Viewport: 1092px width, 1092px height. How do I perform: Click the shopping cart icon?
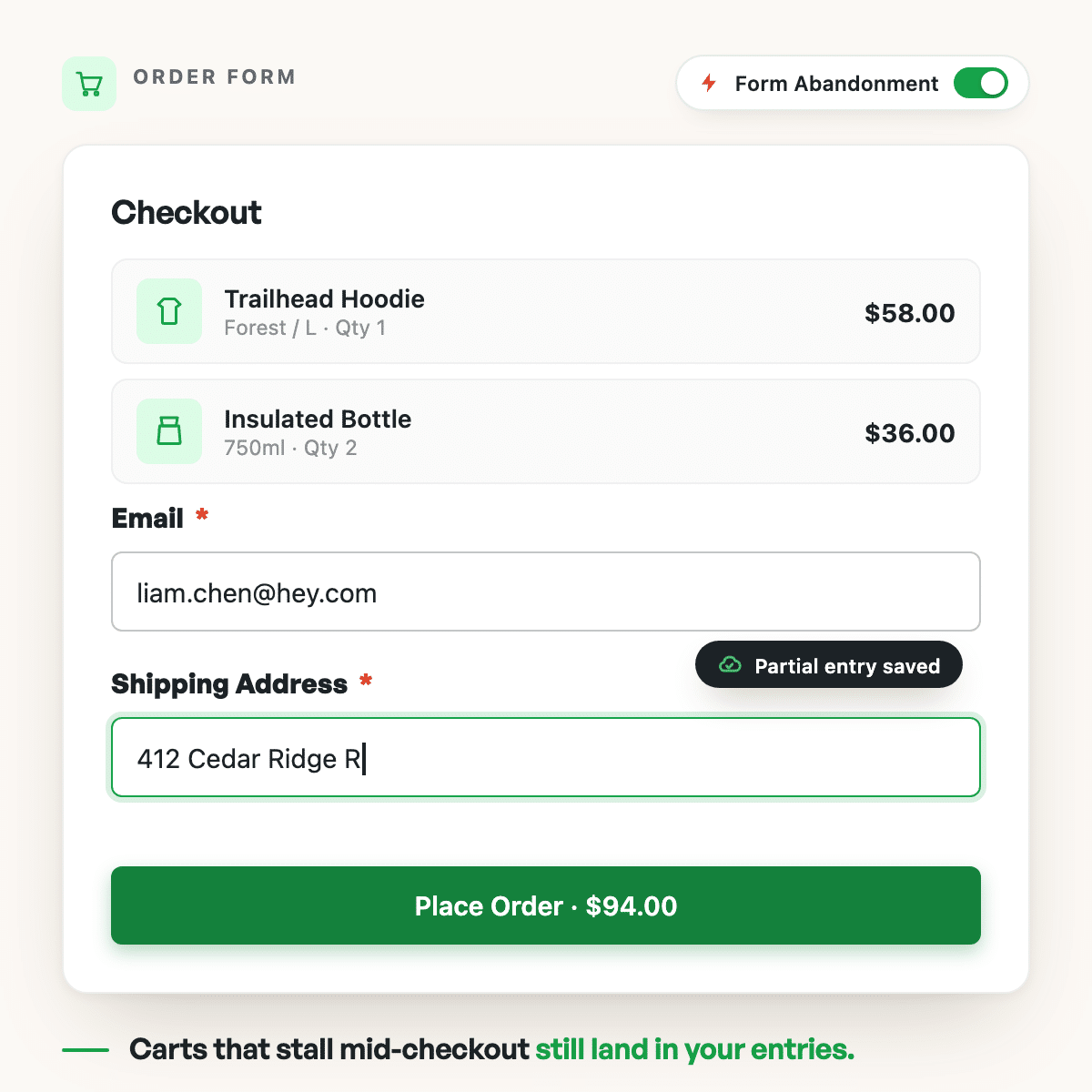tap(89, 84)
